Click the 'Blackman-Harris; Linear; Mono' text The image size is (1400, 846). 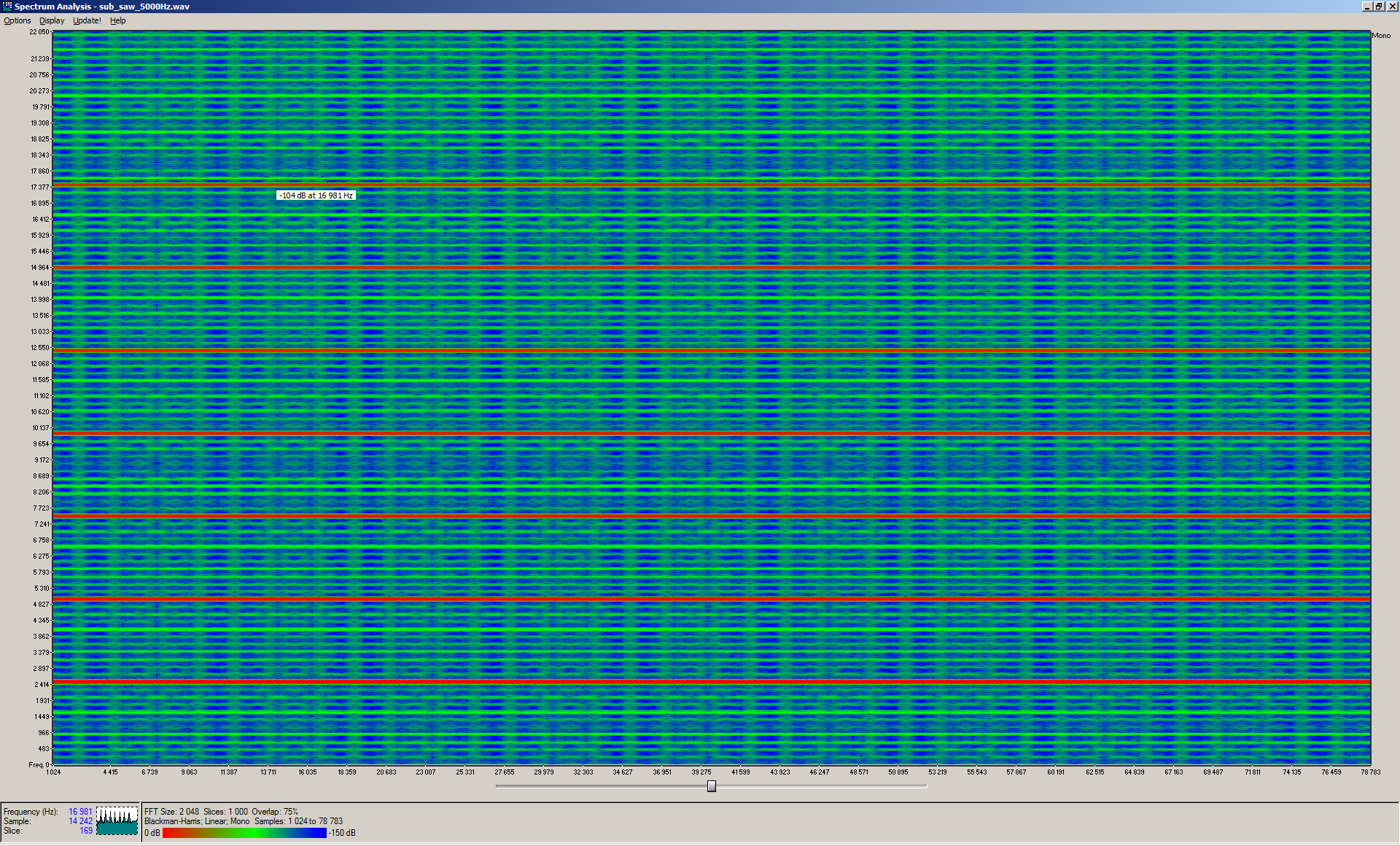(x=197, y=821)
